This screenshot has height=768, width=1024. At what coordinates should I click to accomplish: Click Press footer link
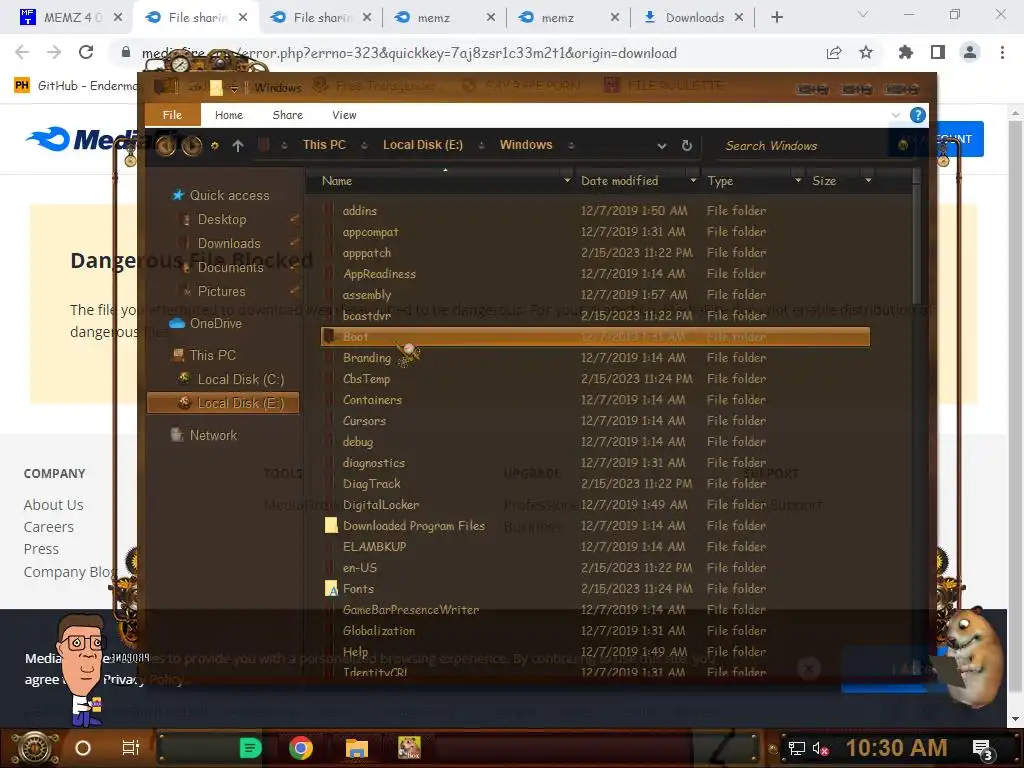click(41, 549)
